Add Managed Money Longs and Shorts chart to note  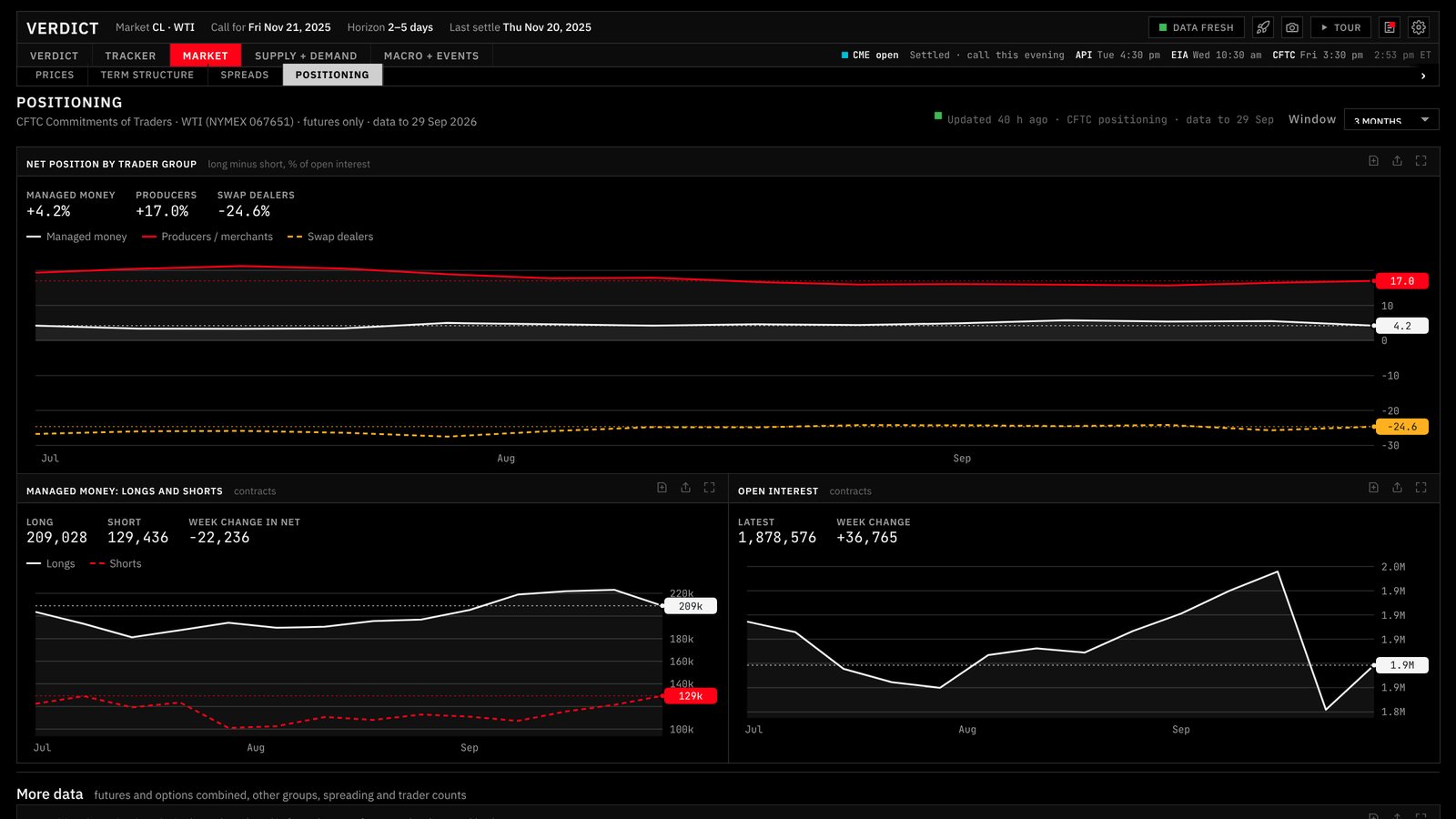click(x=662, y=488)
